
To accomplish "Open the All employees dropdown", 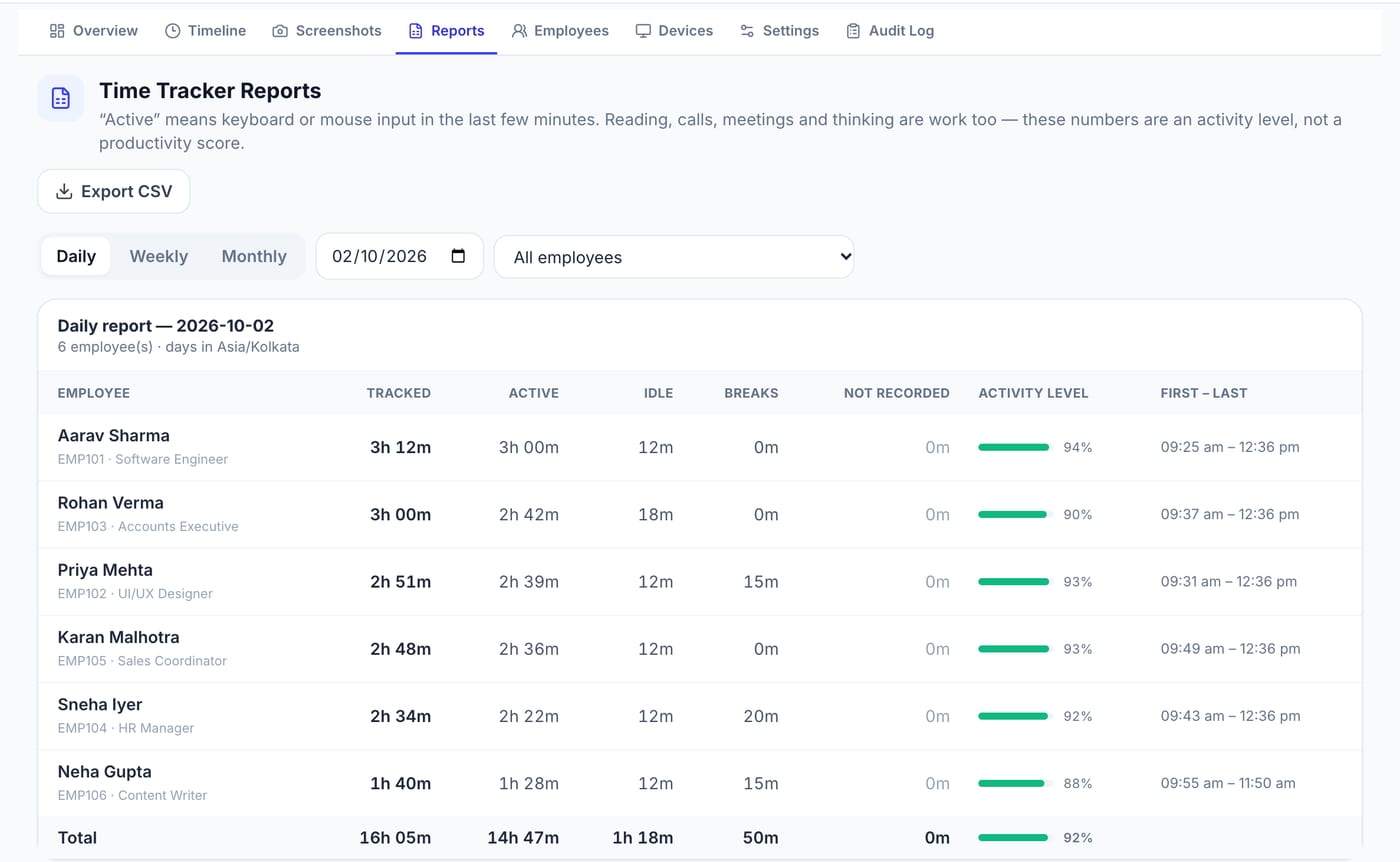I will tap(674, 257).
